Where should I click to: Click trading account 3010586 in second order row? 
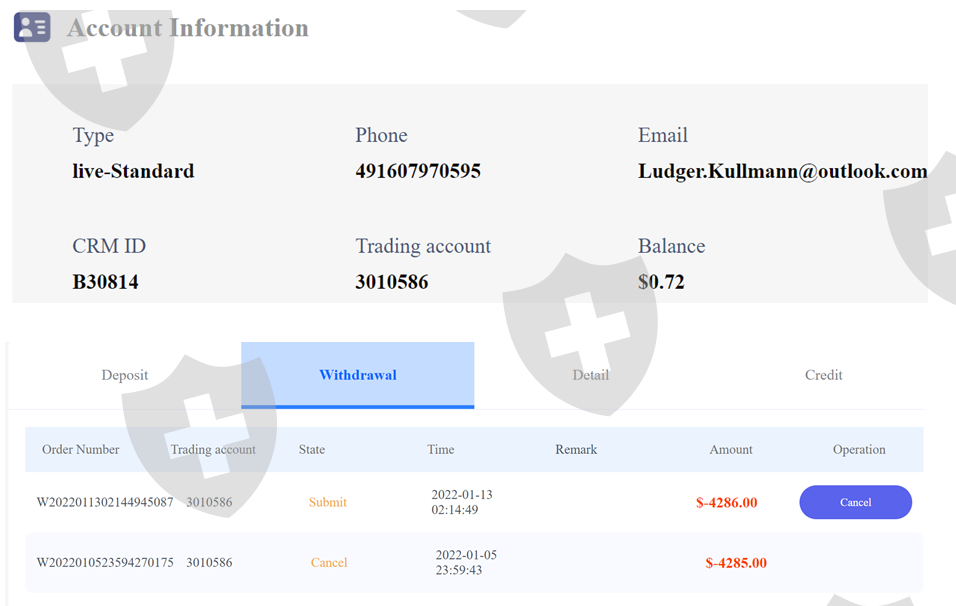click(209, 562)
